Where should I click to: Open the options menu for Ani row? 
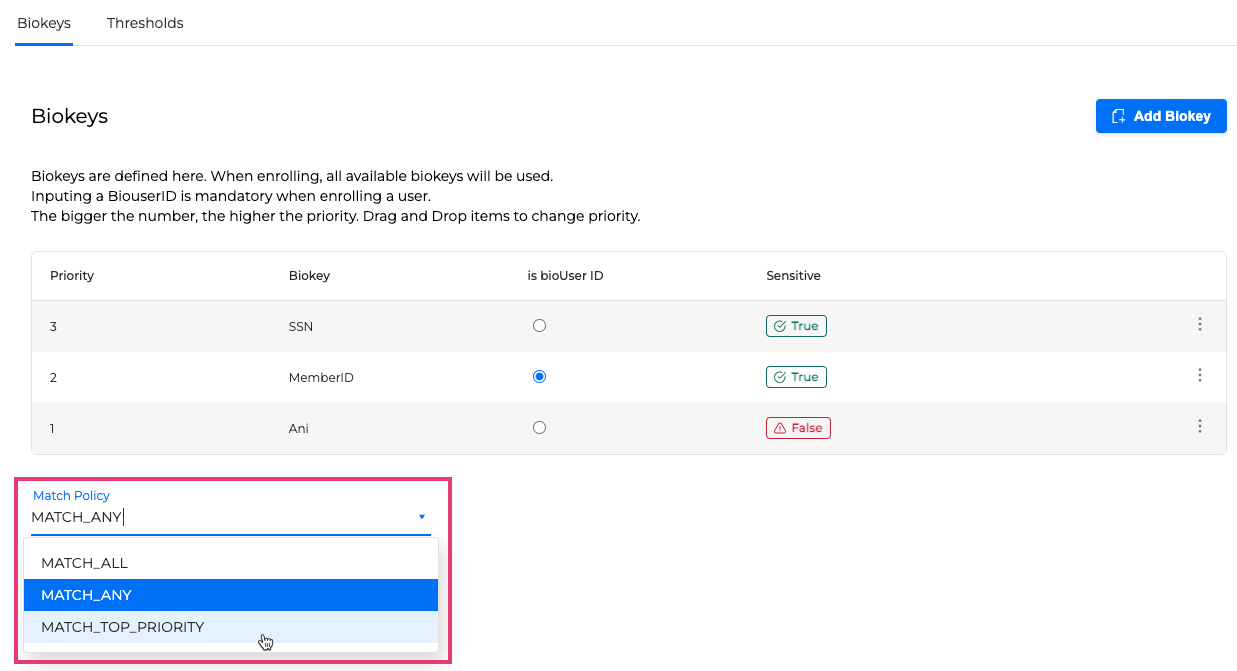(x=1199, y=427)
